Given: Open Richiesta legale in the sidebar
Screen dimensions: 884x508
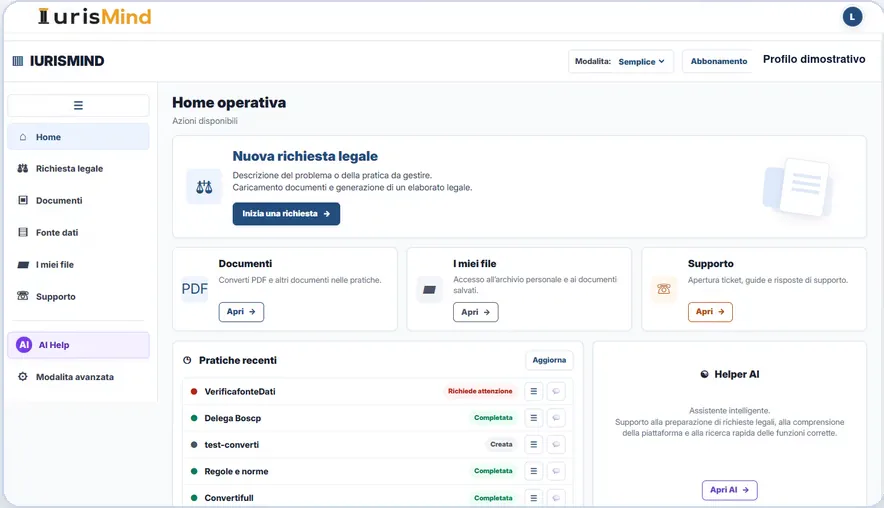Looking at the screenshot, I should [x=78, y=169].
